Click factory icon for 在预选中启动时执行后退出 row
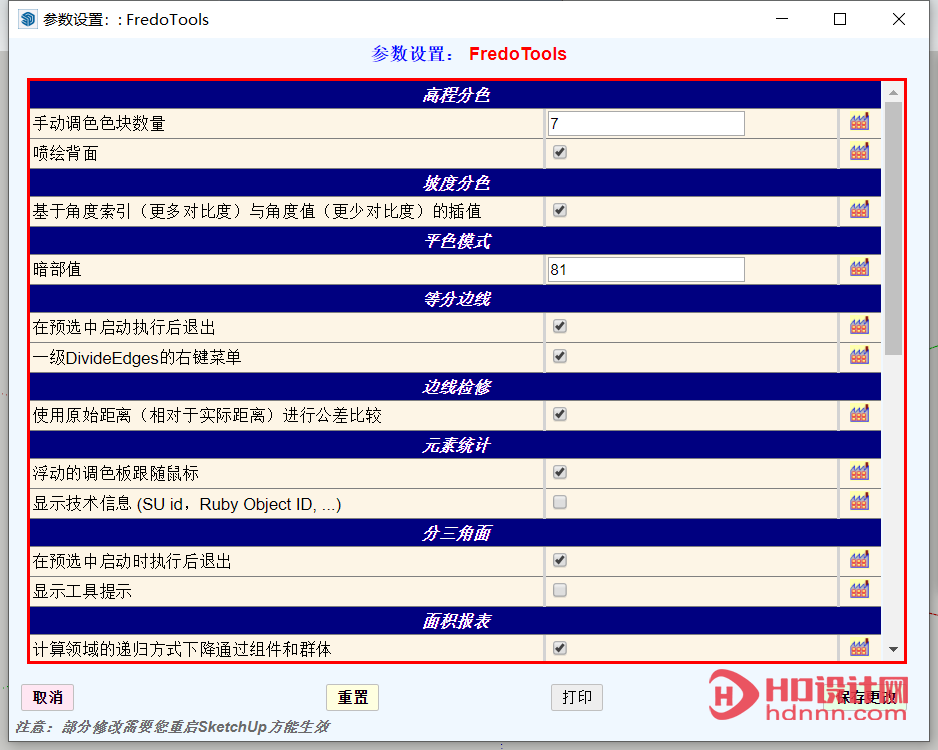The height and width of the screenshot is (750, 938). click(859, 560)
